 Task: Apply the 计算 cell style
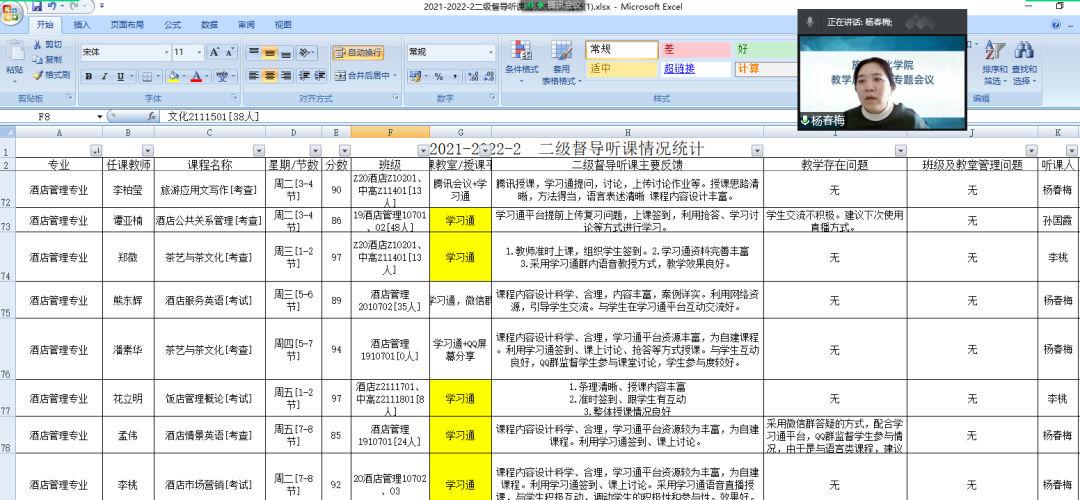tap(765, 69)
